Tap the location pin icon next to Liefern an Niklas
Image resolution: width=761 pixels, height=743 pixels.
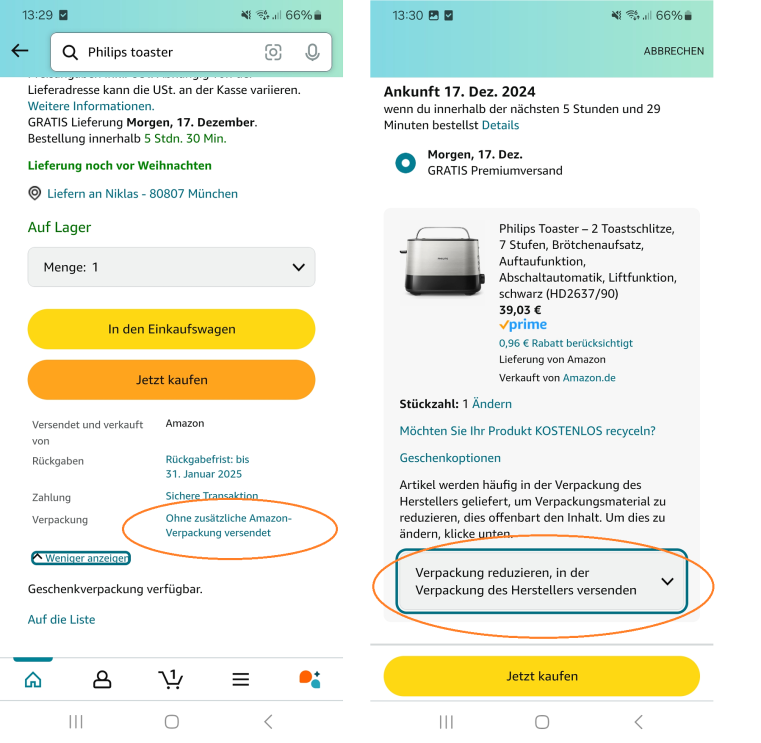[x=34, y=193]
